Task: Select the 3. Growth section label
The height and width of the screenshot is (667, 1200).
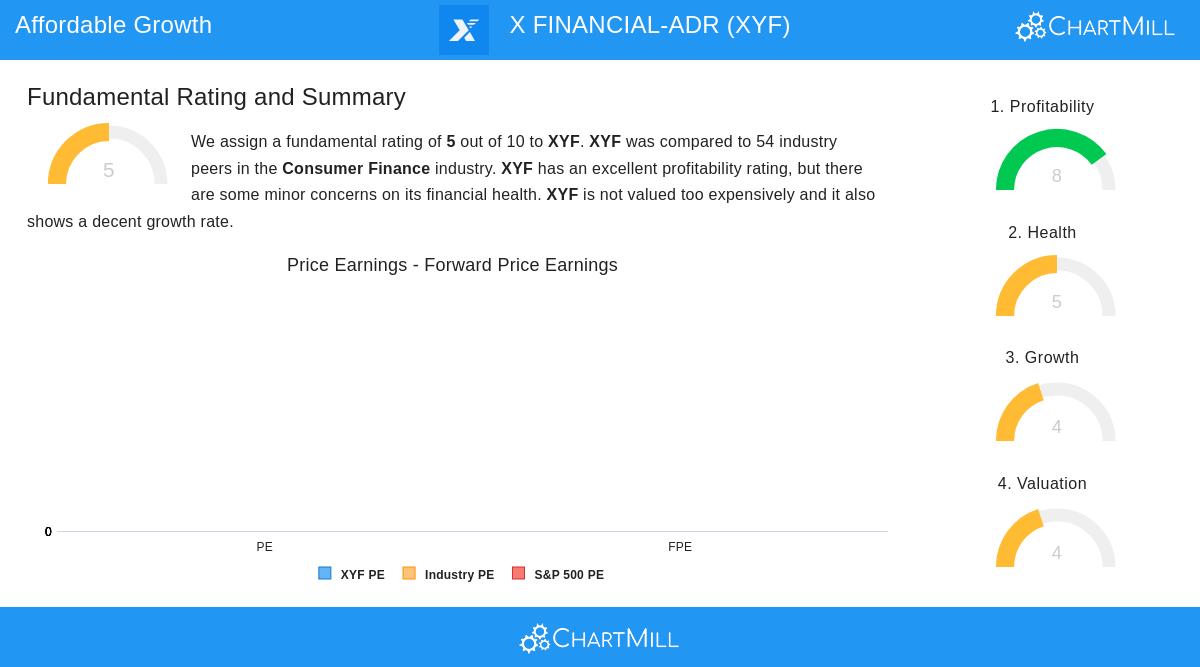Action: [1042, 358]
